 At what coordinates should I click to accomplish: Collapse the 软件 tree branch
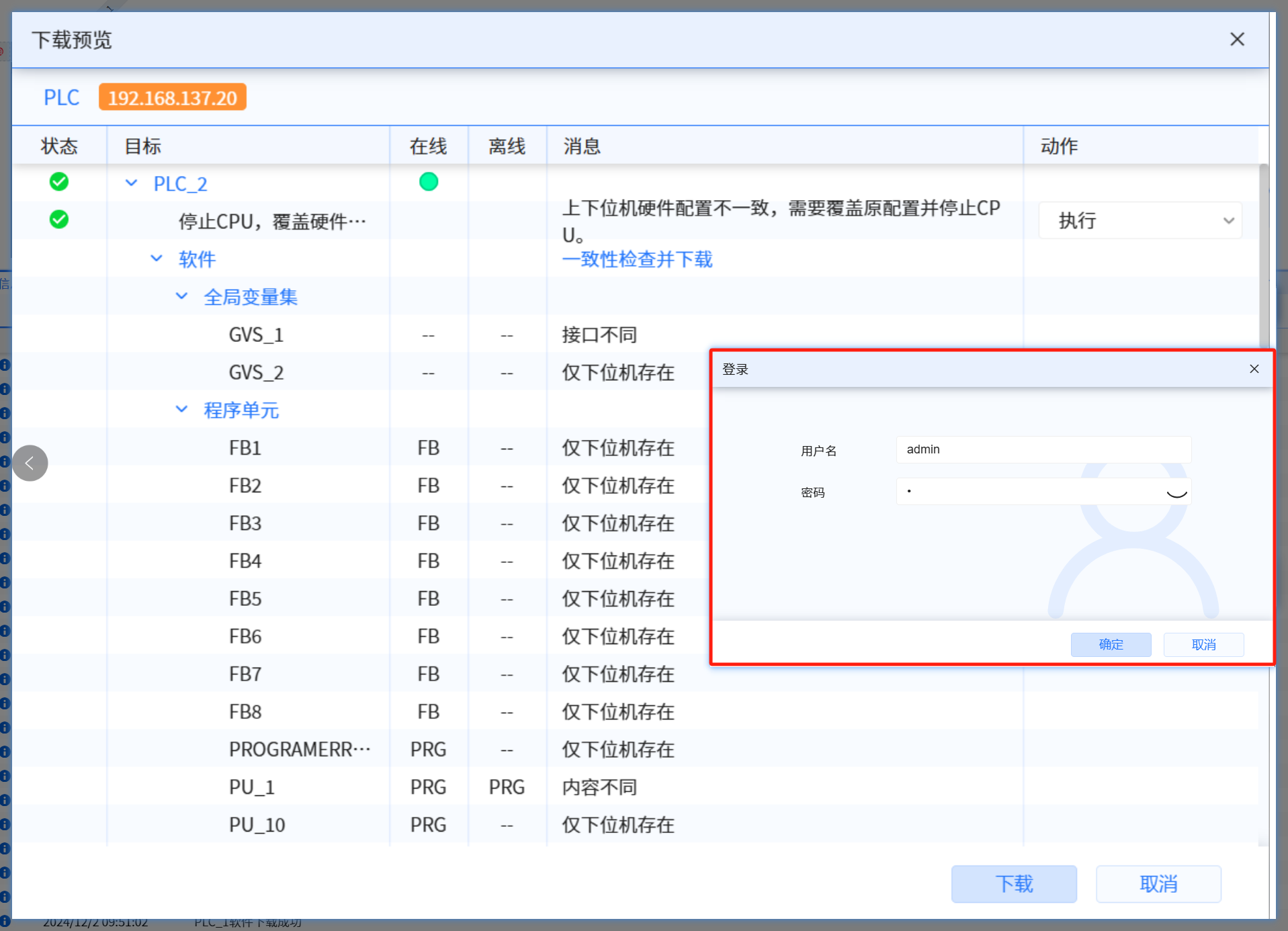157,258
